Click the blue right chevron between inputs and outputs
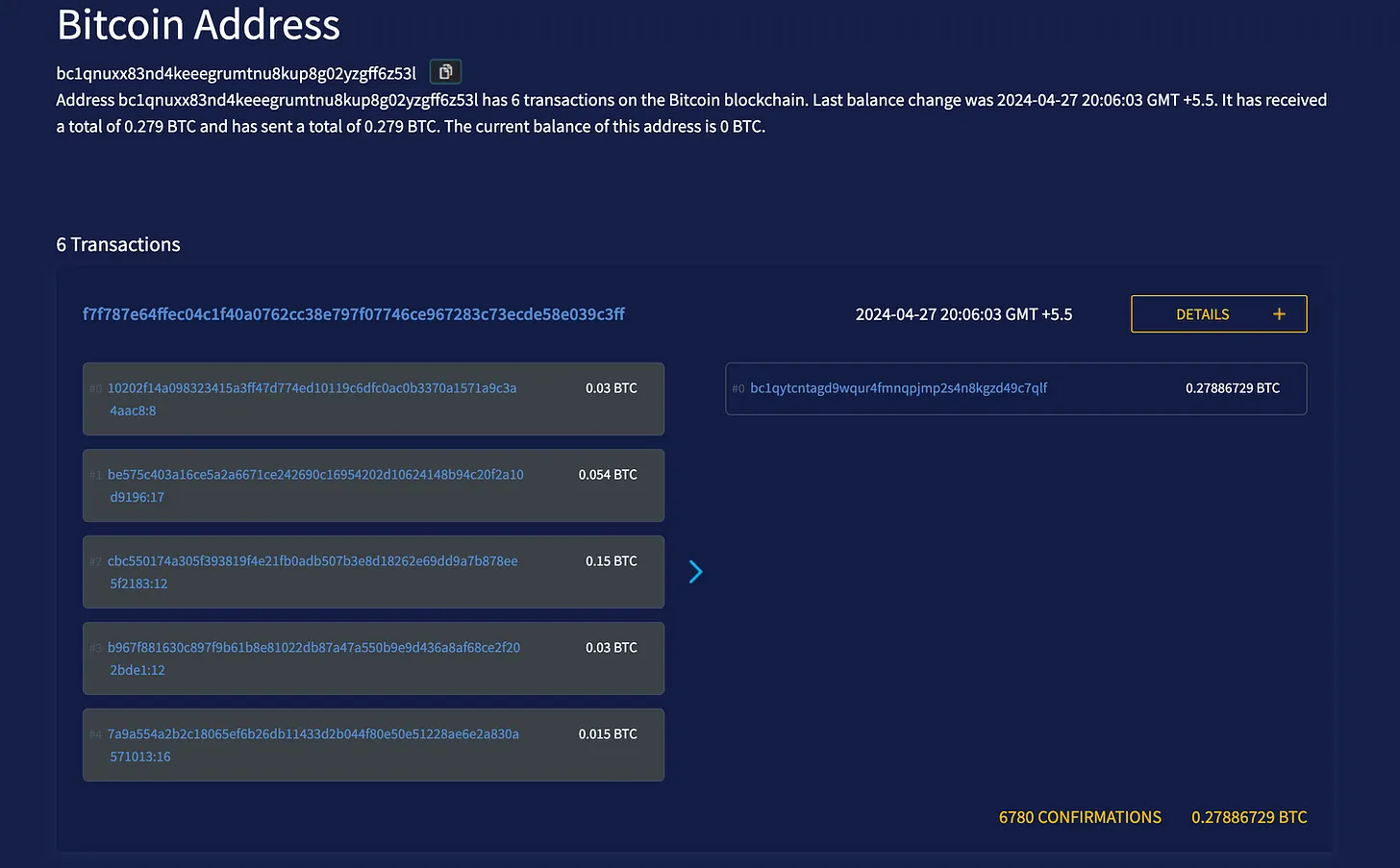Image resolution: width=1400 pixels, height=868 pixels. tap(696, 572)
